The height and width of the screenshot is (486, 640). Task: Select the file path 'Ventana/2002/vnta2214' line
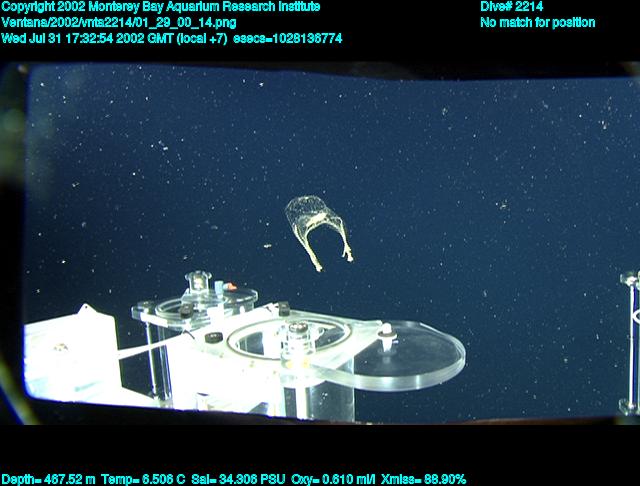pos(119,22)
